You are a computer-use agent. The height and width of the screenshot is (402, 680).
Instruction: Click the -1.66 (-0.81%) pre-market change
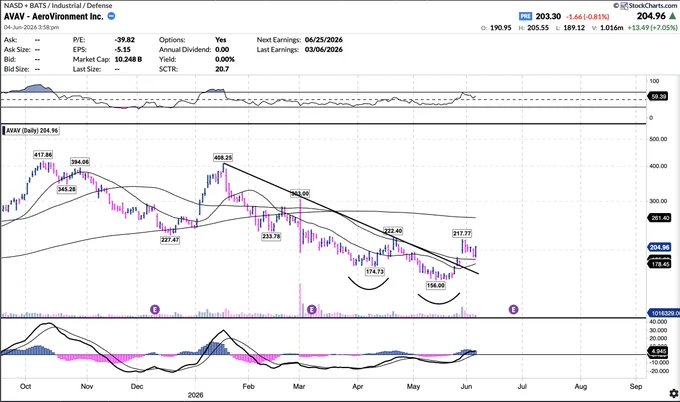pyautogui.click(x=588, y=16)
